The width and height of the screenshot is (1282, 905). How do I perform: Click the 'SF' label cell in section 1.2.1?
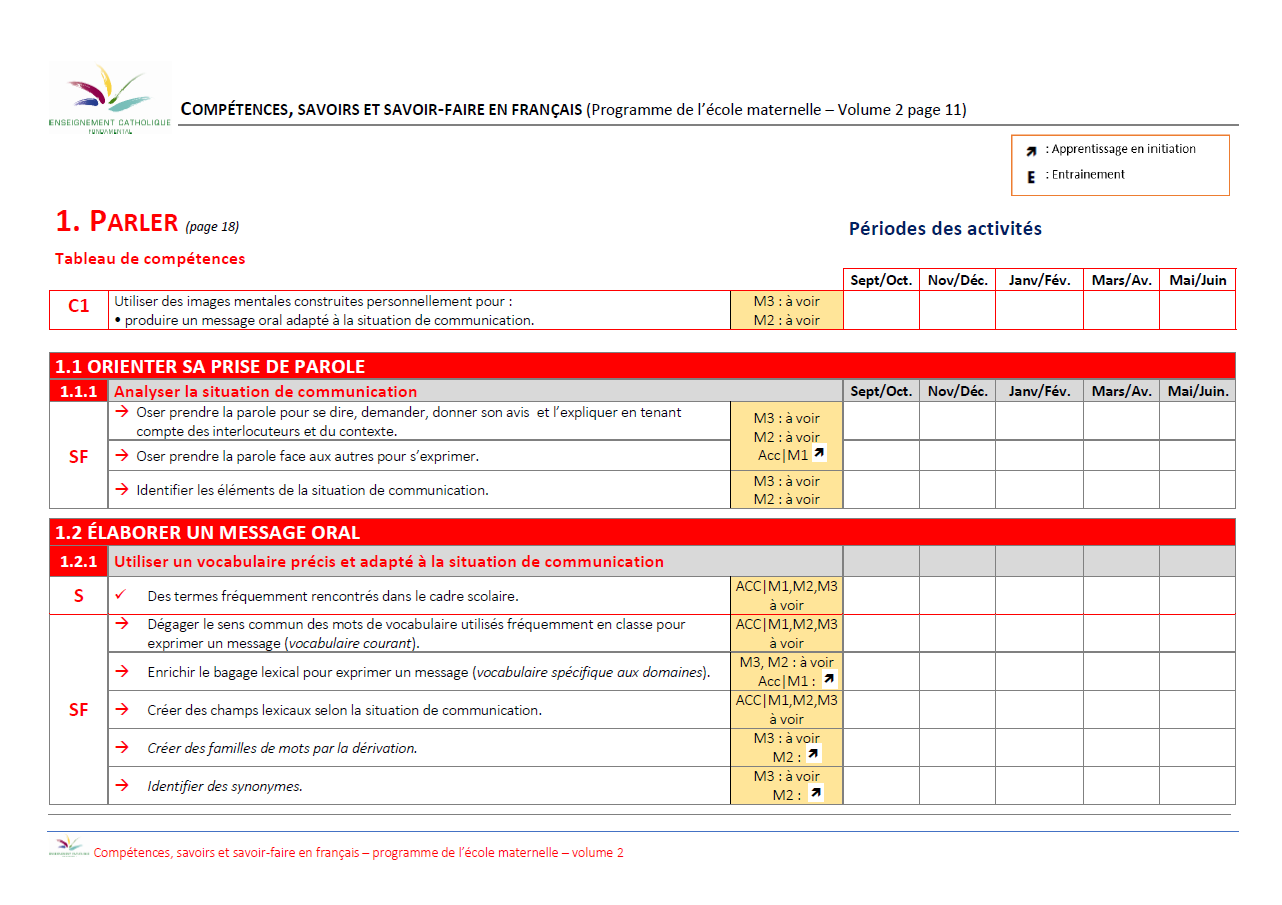(x=79, y=710)
